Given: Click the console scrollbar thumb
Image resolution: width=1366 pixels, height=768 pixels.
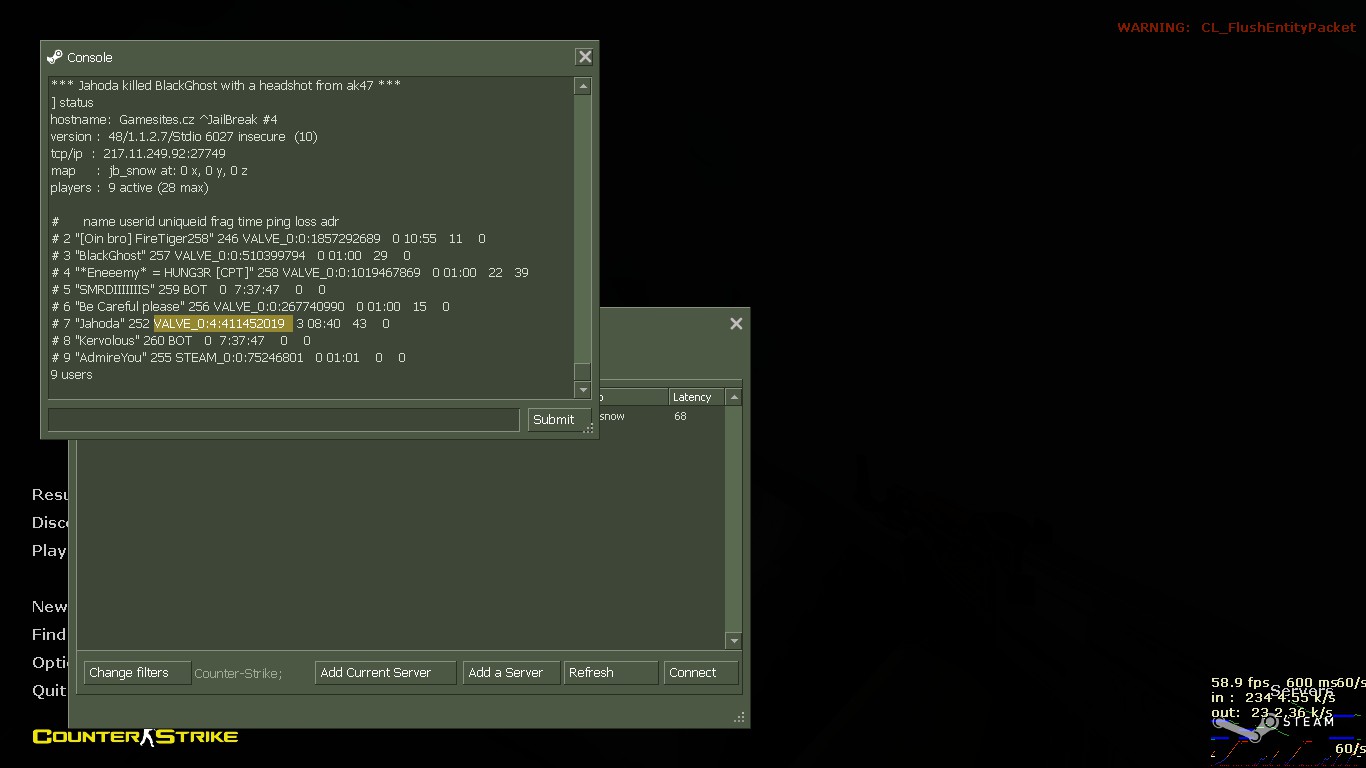Looking at the screenshot, I should (x=582, y=371).
